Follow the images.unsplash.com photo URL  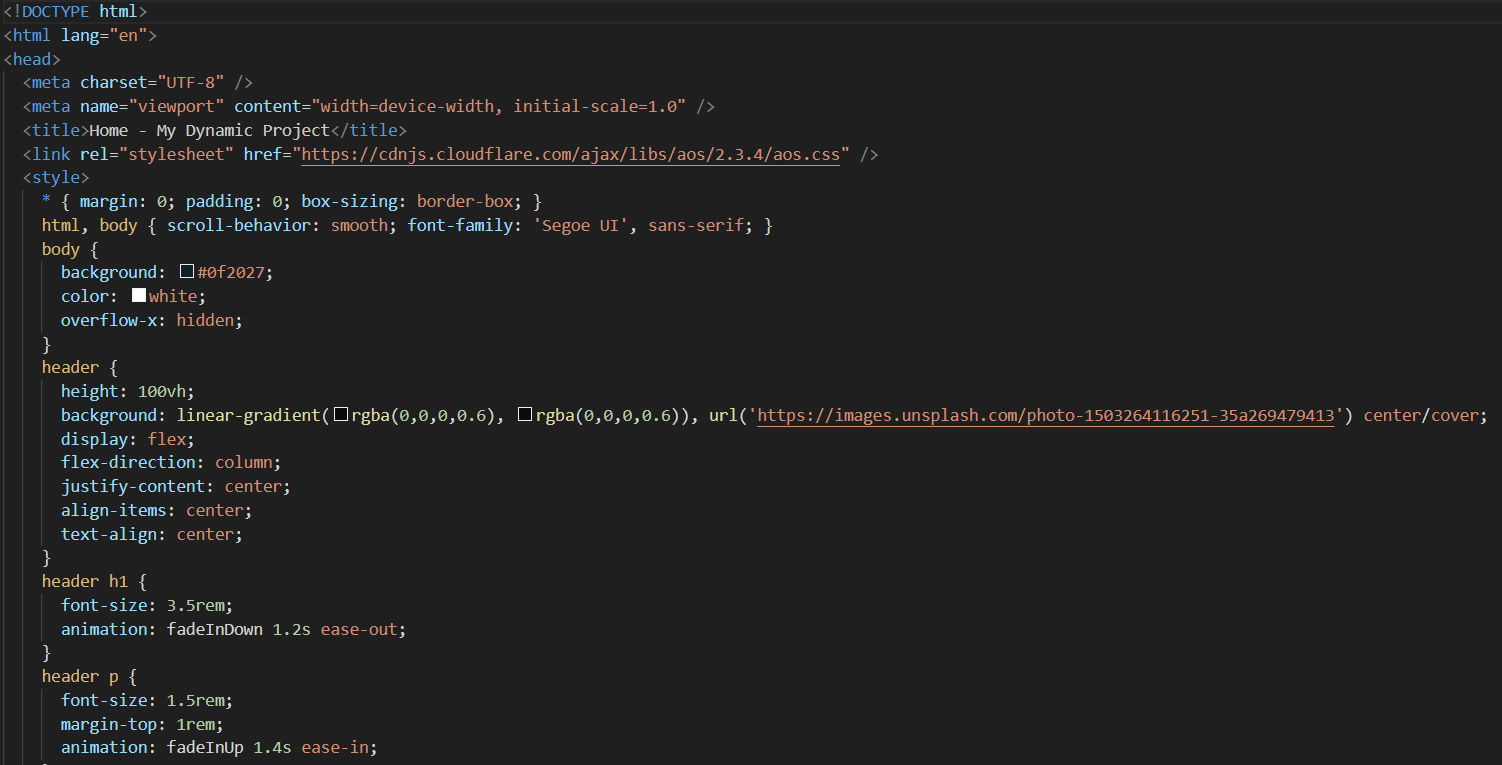coord(1046,415)
